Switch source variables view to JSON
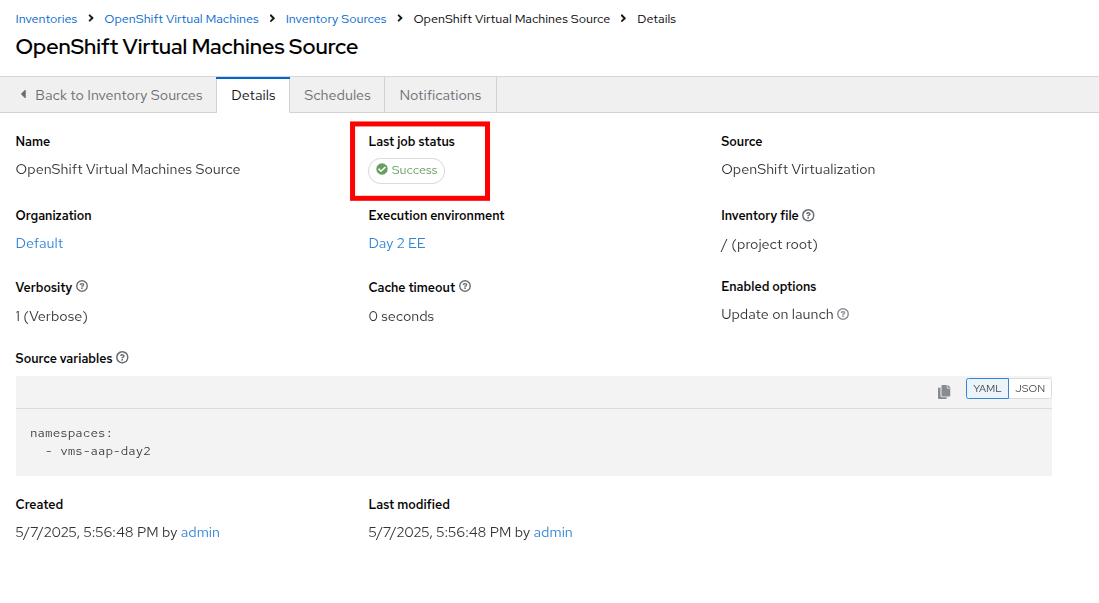This screenshot has width=1099, height=603. click(1030, 389)
